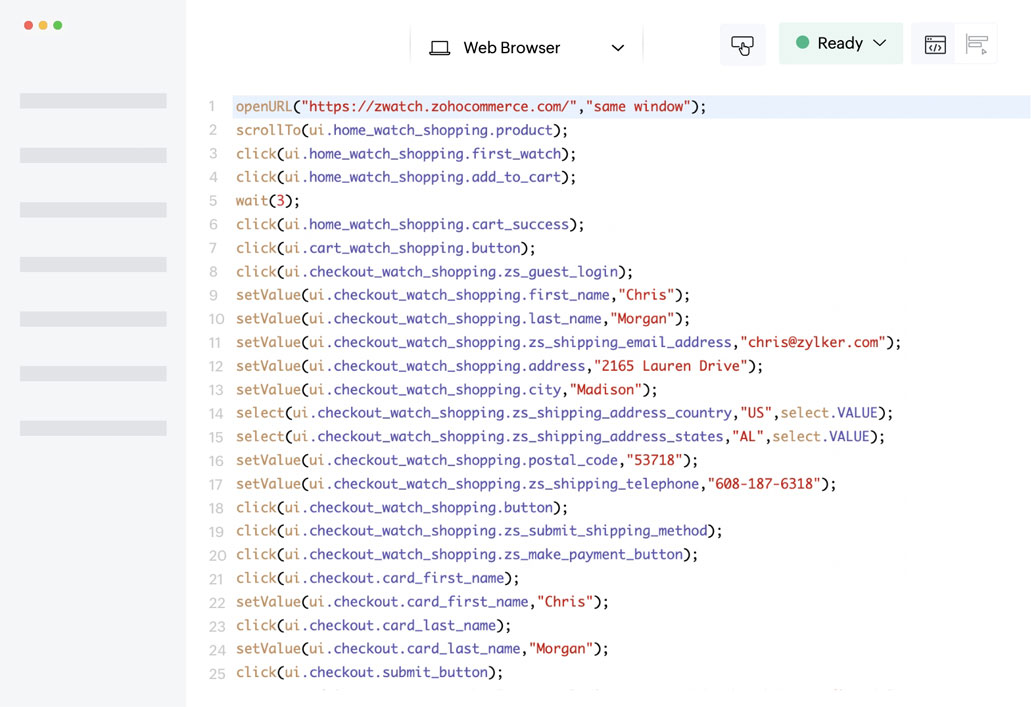Image resolution: width=1031 pixels, height=707 pixels.
Task: Select the first item in the left sidebar
Action: [x=92, y=99]
